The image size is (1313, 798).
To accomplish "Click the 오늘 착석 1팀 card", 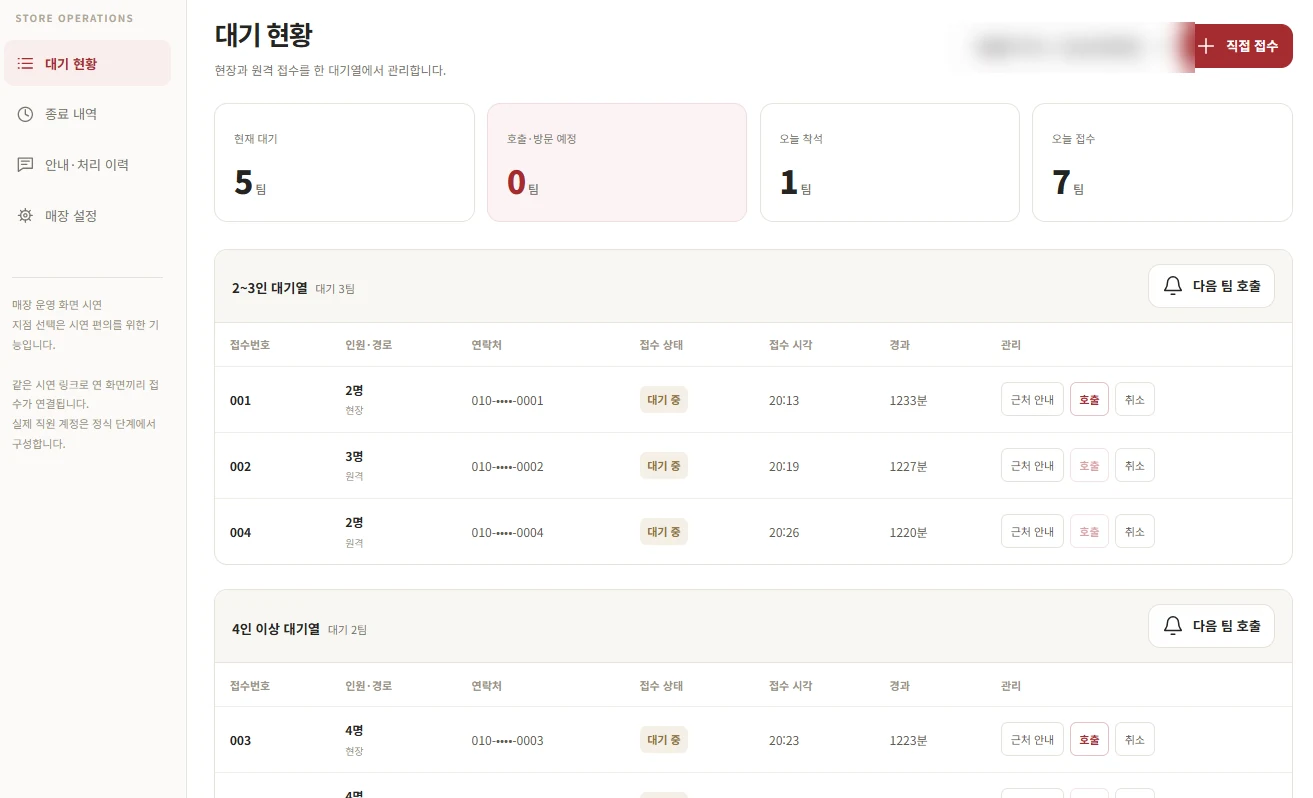I will pyautogui.click(x=890, y=162).
